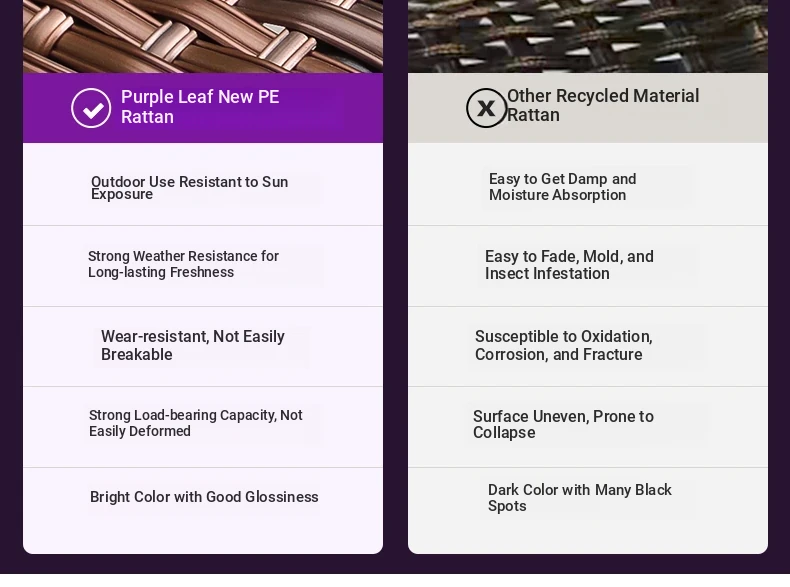This screenshot has width=790, height=587.
Task: Click the black X circle icon
Action: pyautogui.click(x=486, y=108)
